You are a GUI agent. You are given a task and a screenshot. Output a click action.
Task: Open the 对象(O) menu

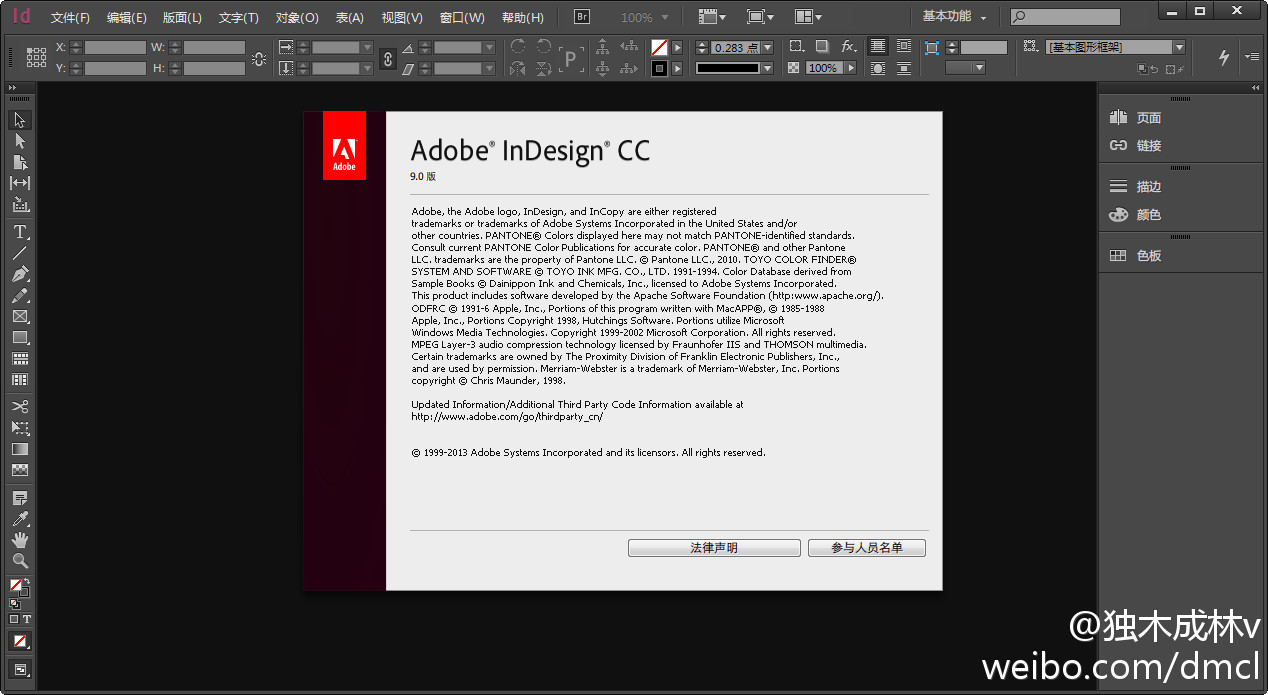point(297,18)
